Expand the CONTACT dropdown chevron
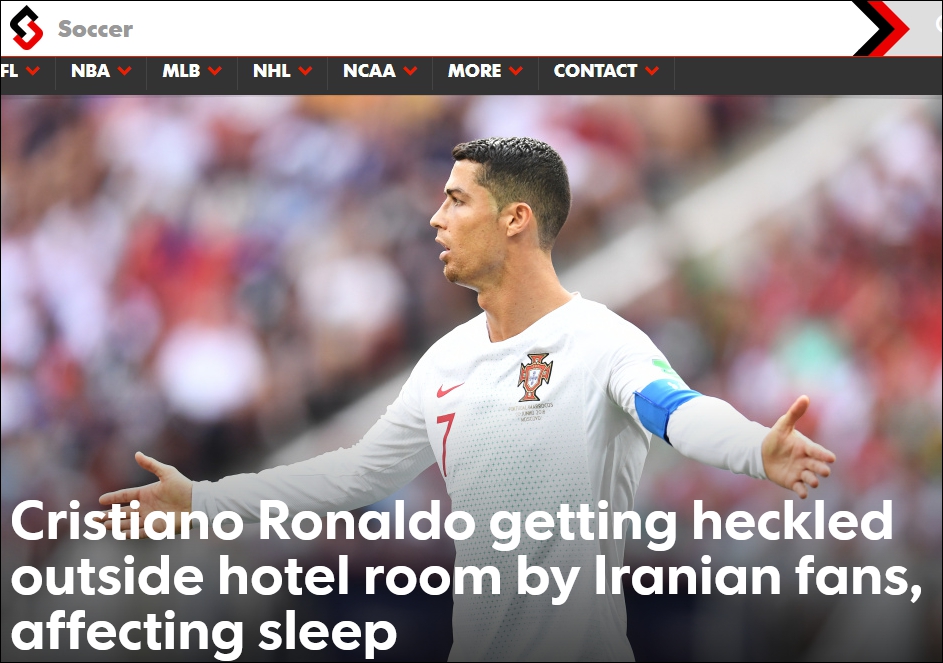The image size is (943, 663). click(x=652, y=71)
